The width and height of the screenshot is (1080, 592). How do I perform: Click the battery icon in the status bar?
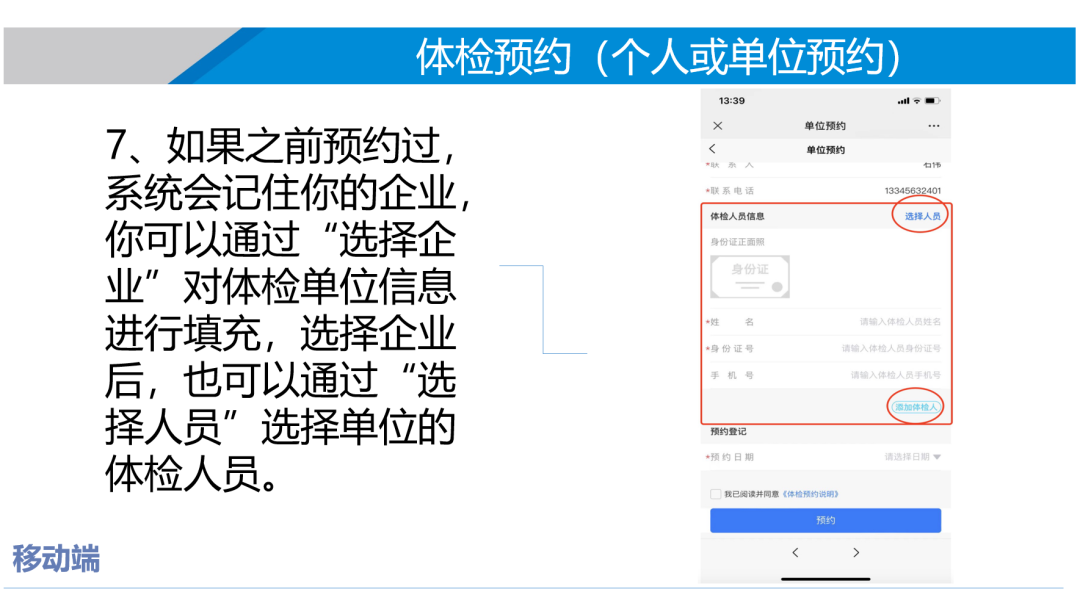coord(932,100)
